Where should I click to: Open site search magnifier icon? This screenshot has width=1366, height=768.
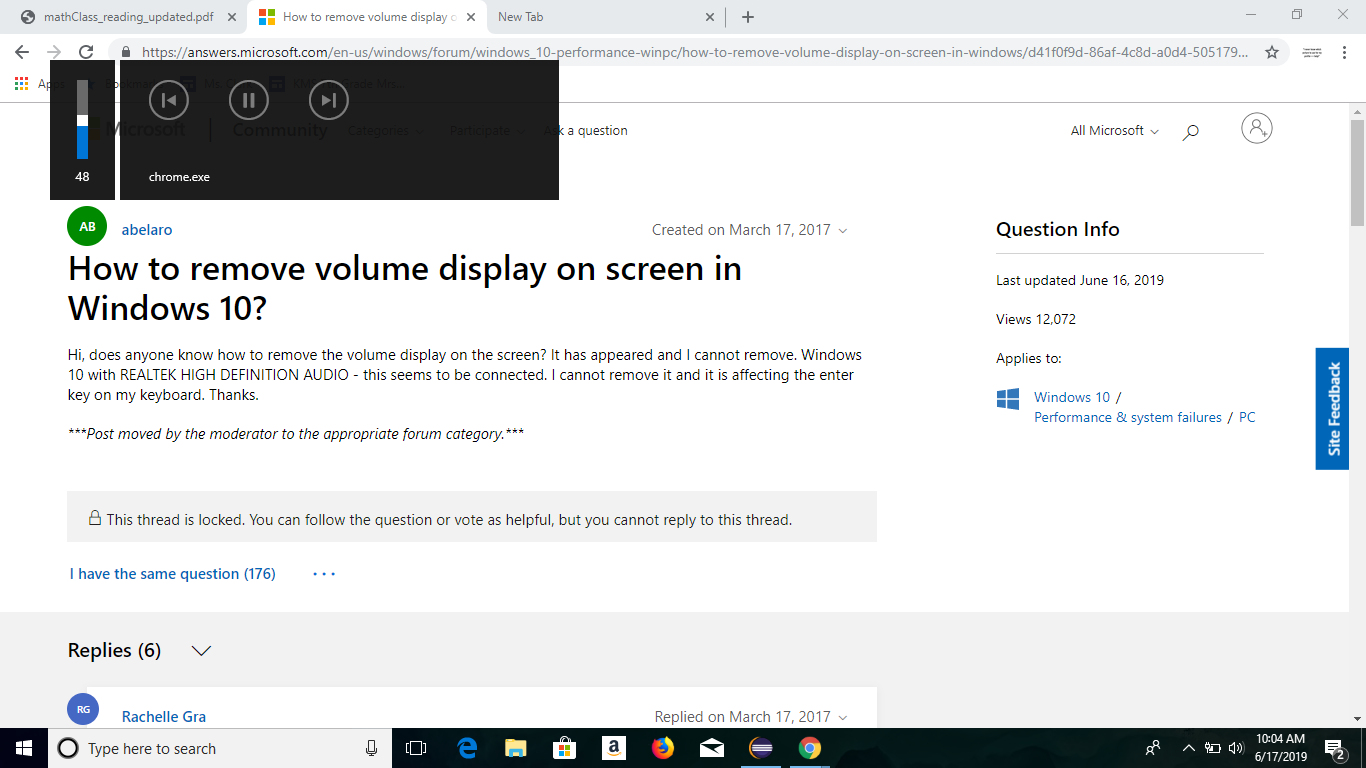point(1190,131)
